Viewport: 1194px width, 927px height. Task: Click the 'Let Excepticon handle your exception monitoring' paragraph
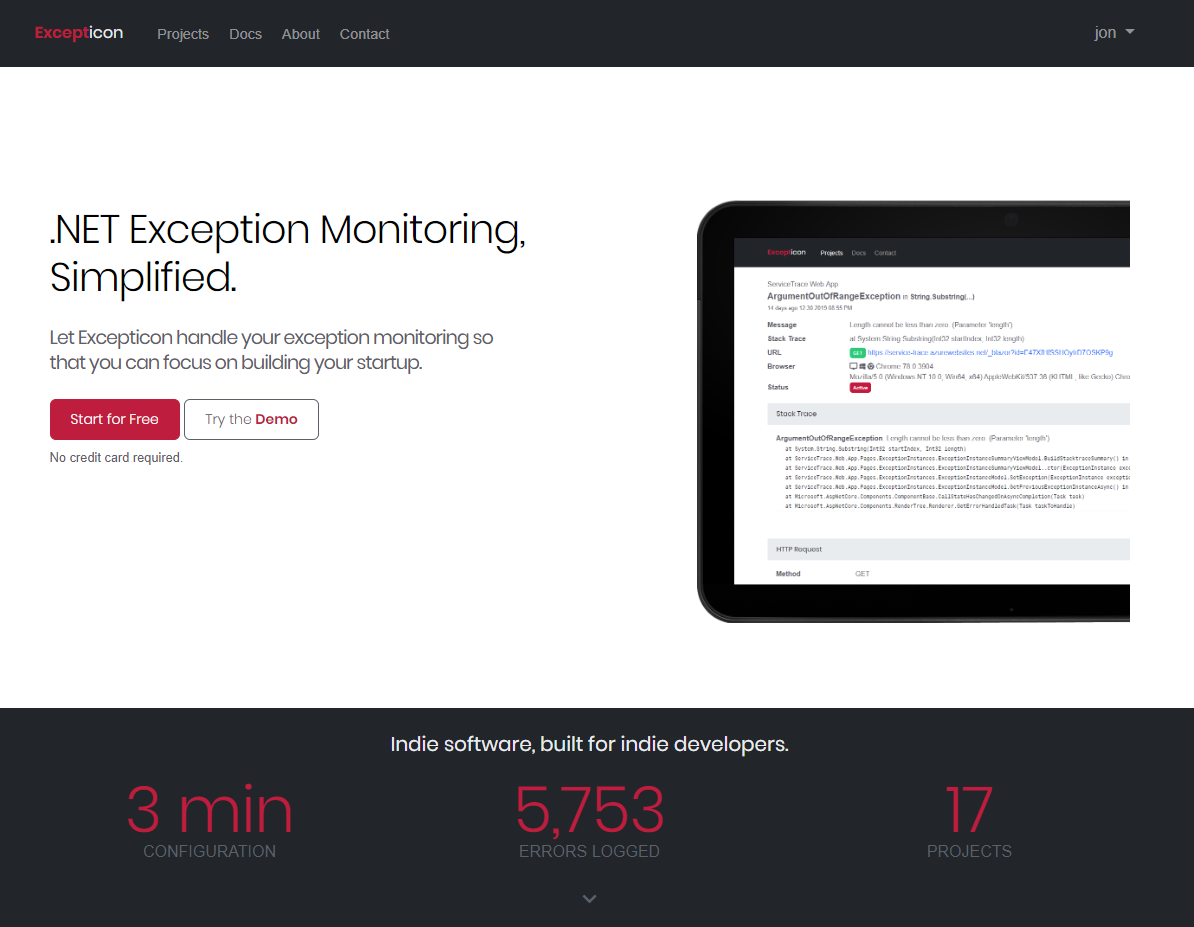(272, 350)
